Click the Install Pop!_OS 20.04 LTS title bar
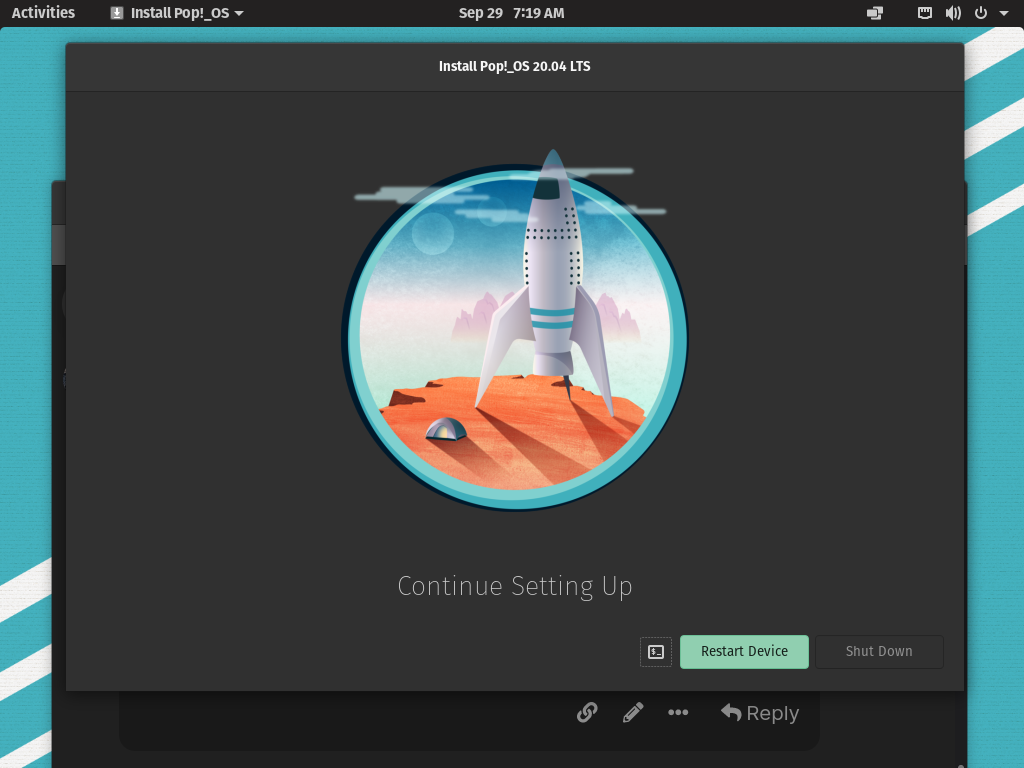The width and height of the screenshot is (1024, 768). click(x=514, y=67)
